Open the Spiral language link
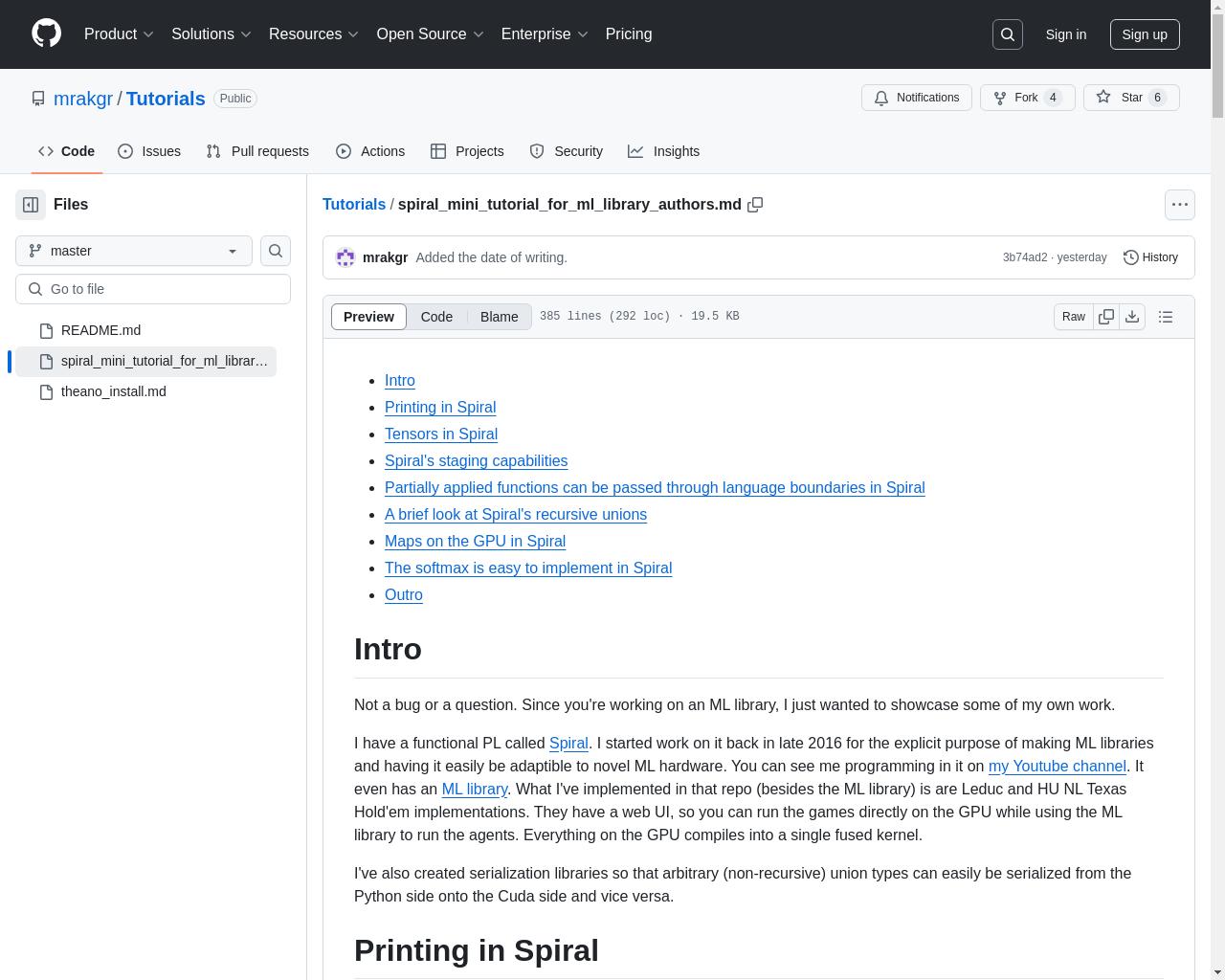 click(x=568, y=744)
